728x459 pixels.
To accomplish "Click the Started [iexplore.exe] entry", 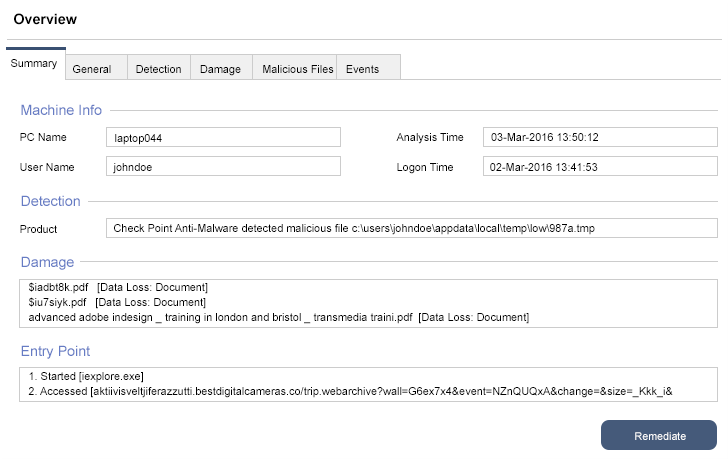I will coord(86,376).
